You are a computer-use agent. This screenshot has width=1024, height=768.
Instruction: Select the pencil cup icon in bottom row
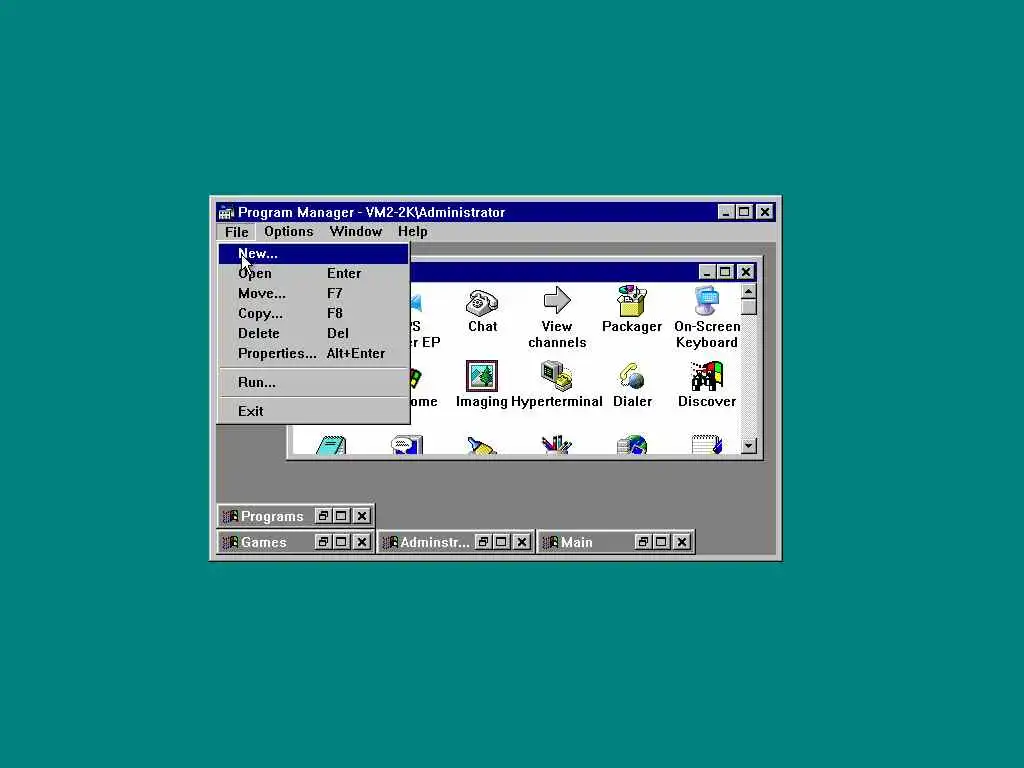click(x=556, y=445)
